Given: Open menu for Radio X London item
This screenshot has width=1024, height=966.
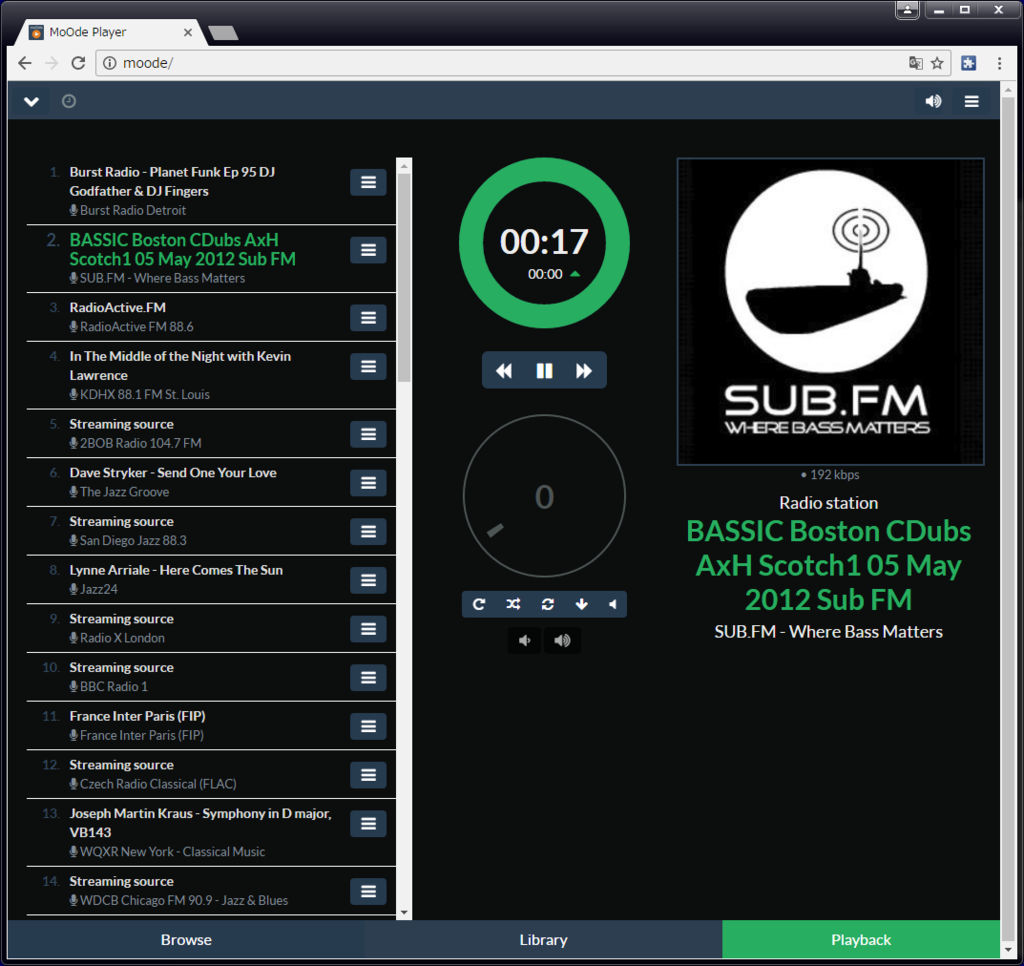Looking at the screenshot, I should pos(368,629).
